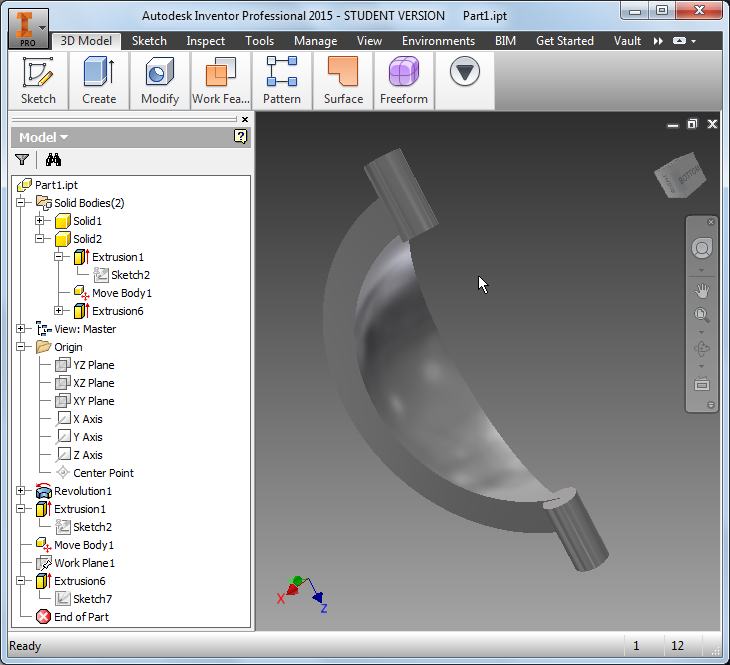Select the Pan hand tool
This screenshot has width=730, height=665.
pyautogui.click(x=702, y=292)
